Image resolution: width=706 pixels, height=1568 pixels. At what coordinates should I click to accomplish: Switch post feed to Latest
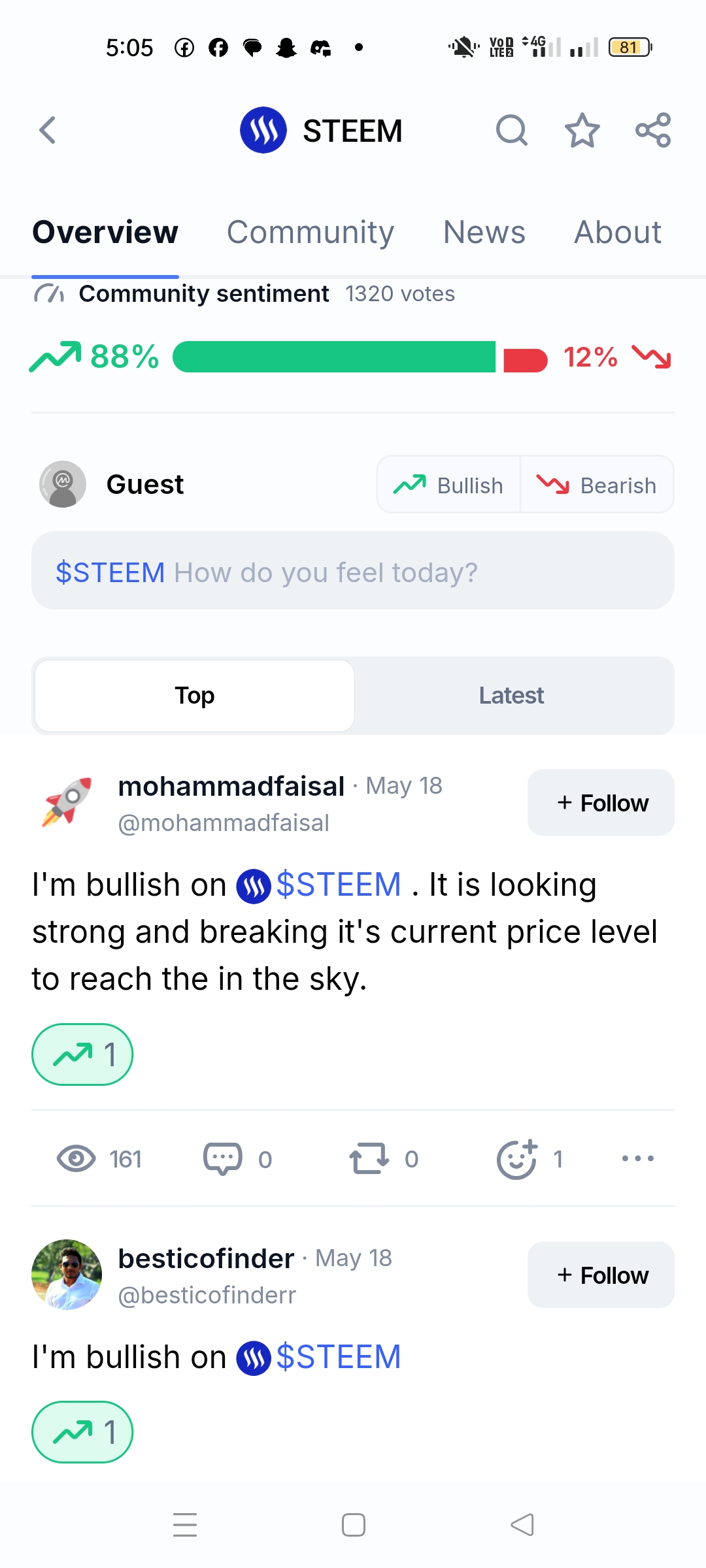pos(511,695)
